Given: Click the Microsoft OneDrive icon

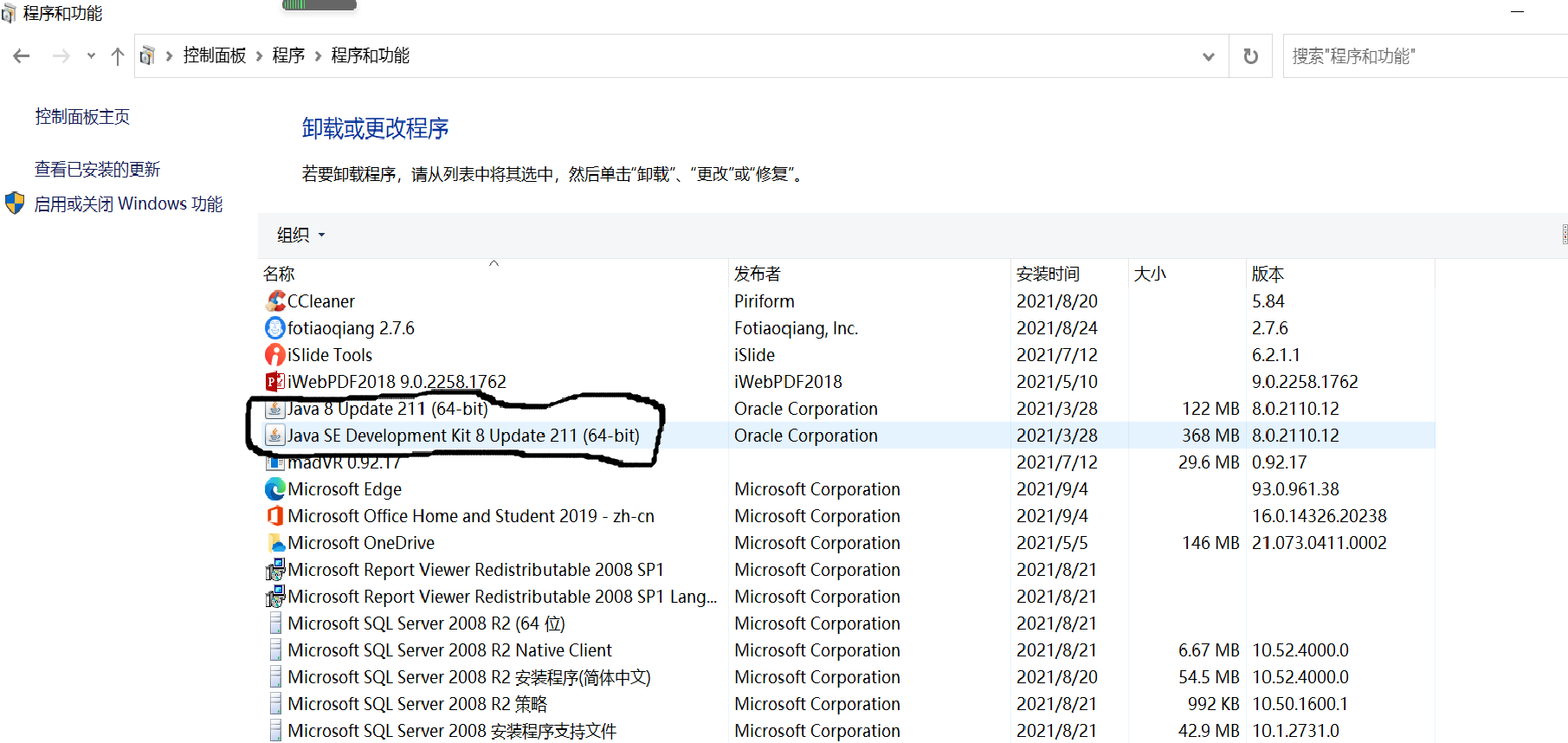Looking at the screenshot, I should (275, 543).
